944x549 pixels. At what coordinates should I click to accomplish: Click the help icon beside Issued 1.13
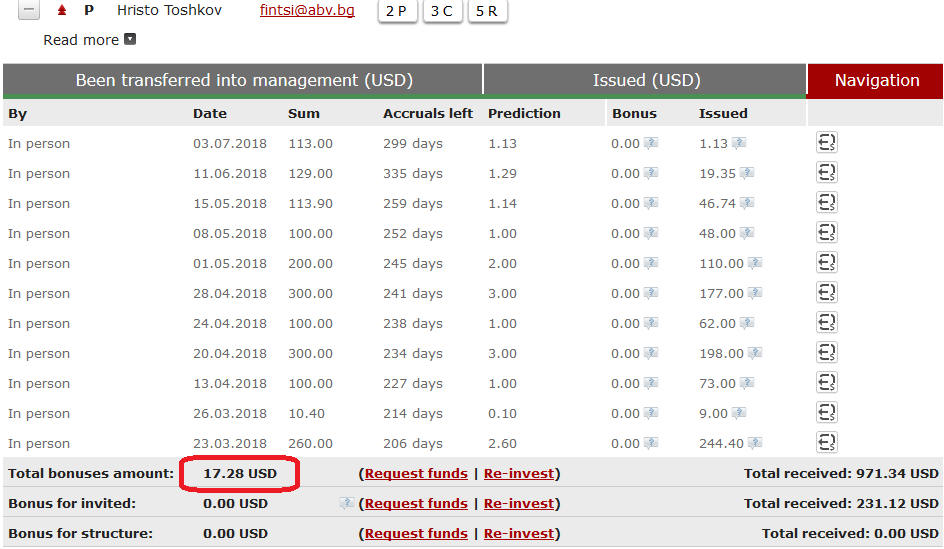pyautogui.click(x=739, y=143)
